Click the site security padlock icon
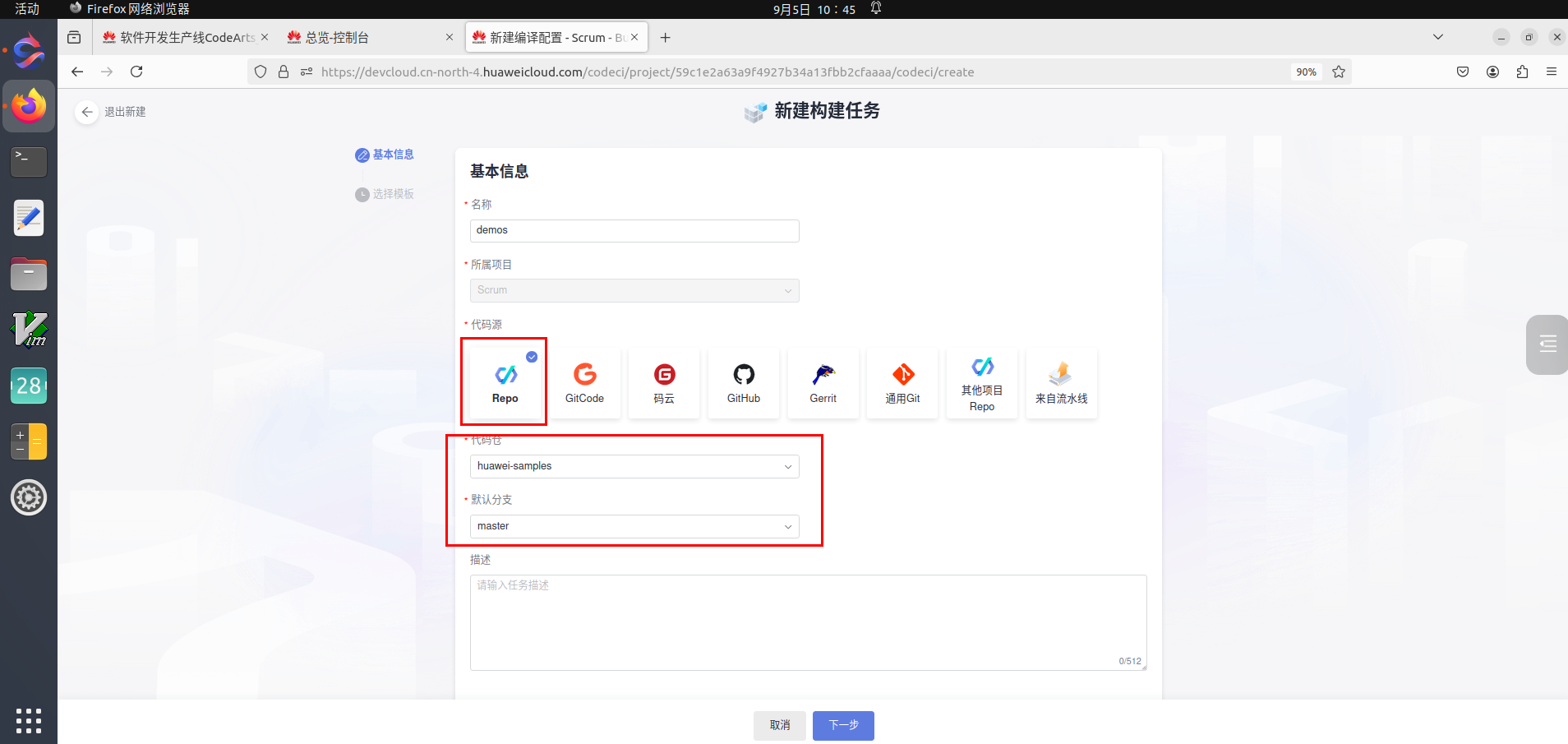The image size is (1568, 744). tap(284, 72)
